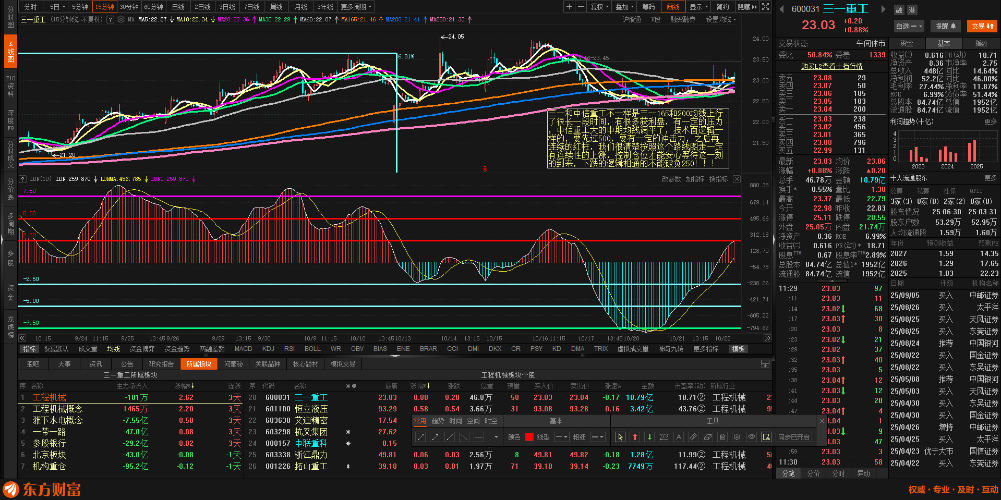The image size is (1001, 500).
Task: Open the red line color swatch
Action: tap(529, 437)
